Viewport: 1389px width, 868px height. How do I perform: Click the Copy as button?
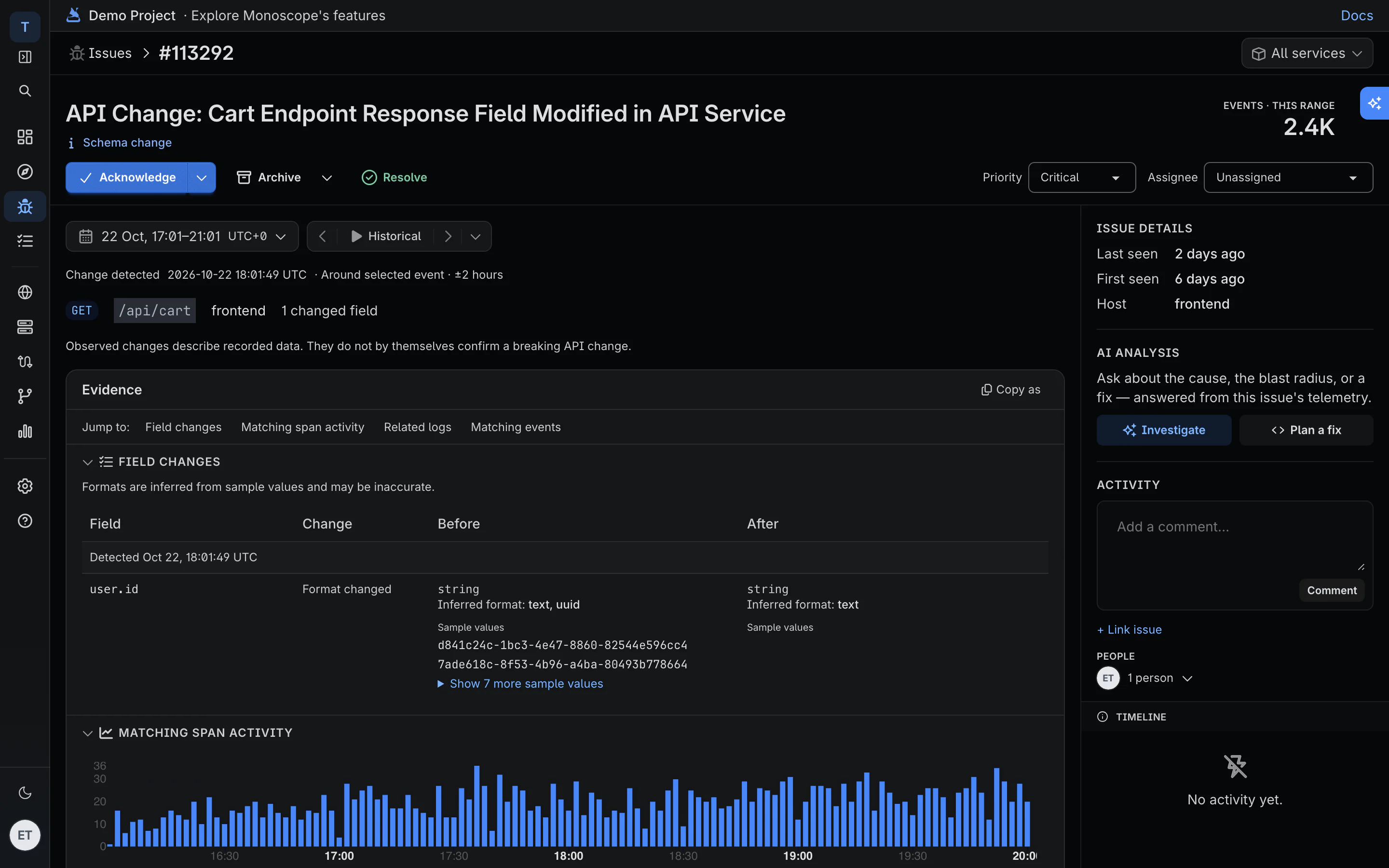tap(1011, 390)
